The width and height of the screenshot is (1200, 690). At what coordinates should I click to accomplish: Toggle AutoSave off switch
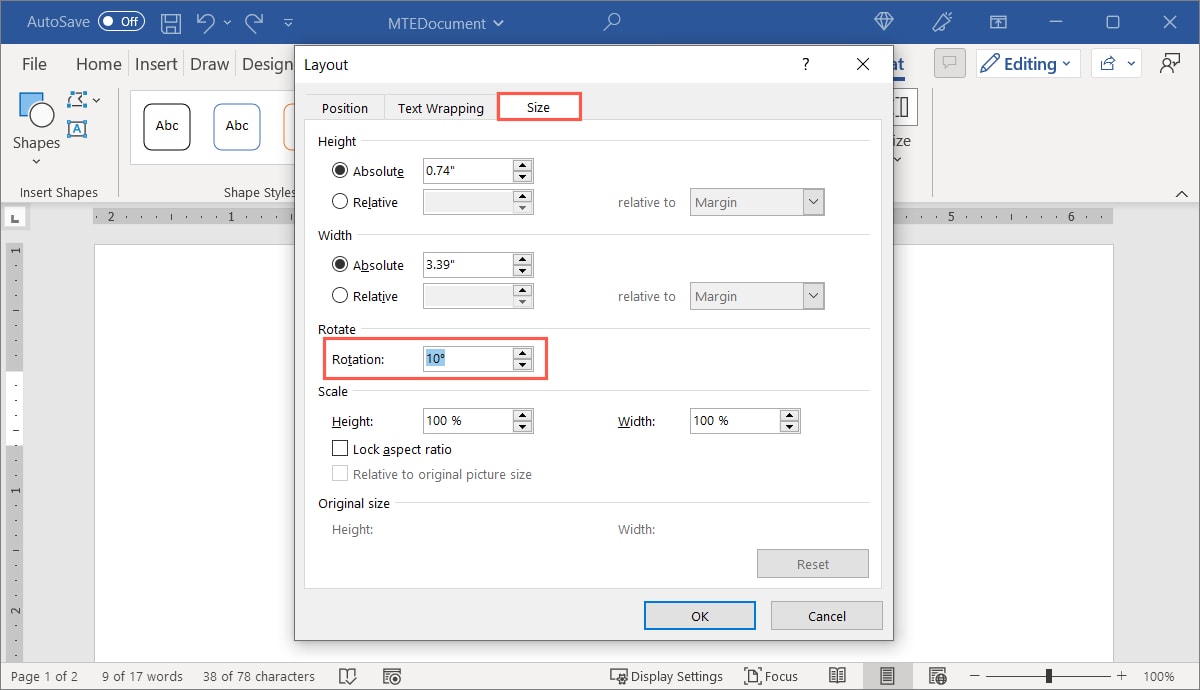(120, 21)
